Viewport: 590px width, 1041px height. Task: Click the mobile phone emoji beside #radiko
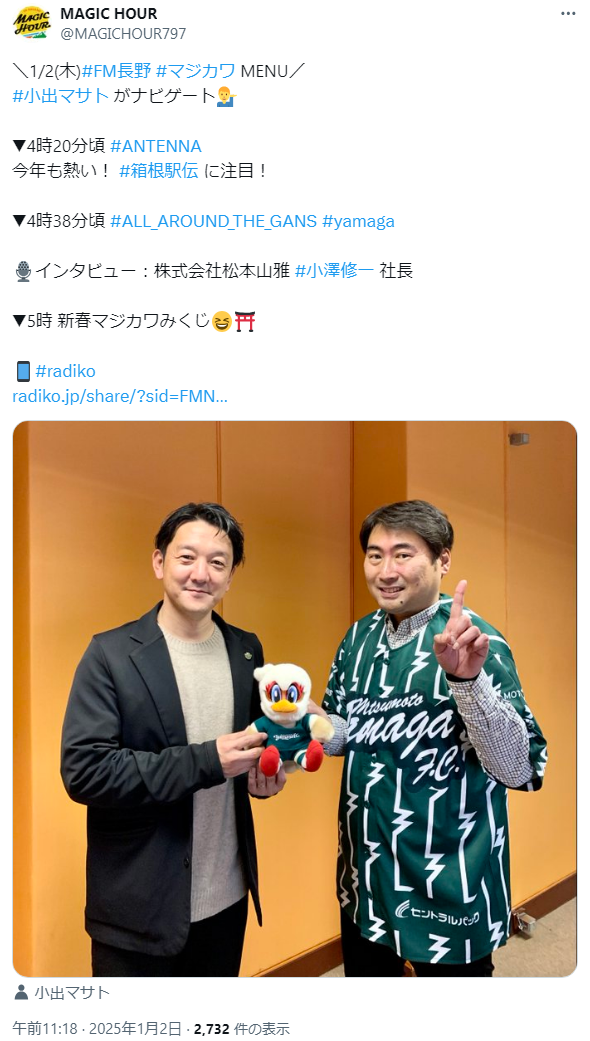click(x=23, y=371)
